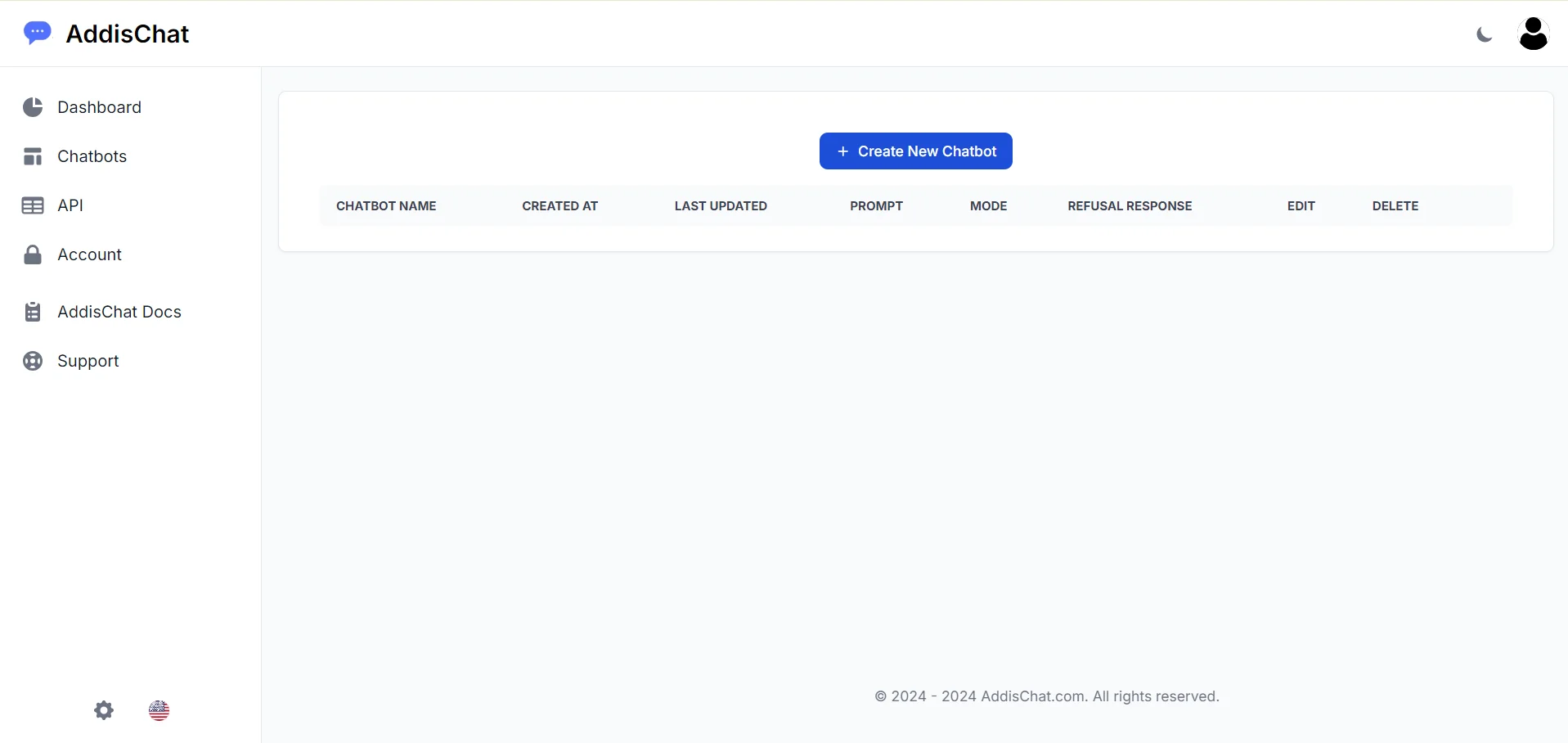
Task: Click the Support lifebuoy icon
Action: click(32, 361)
